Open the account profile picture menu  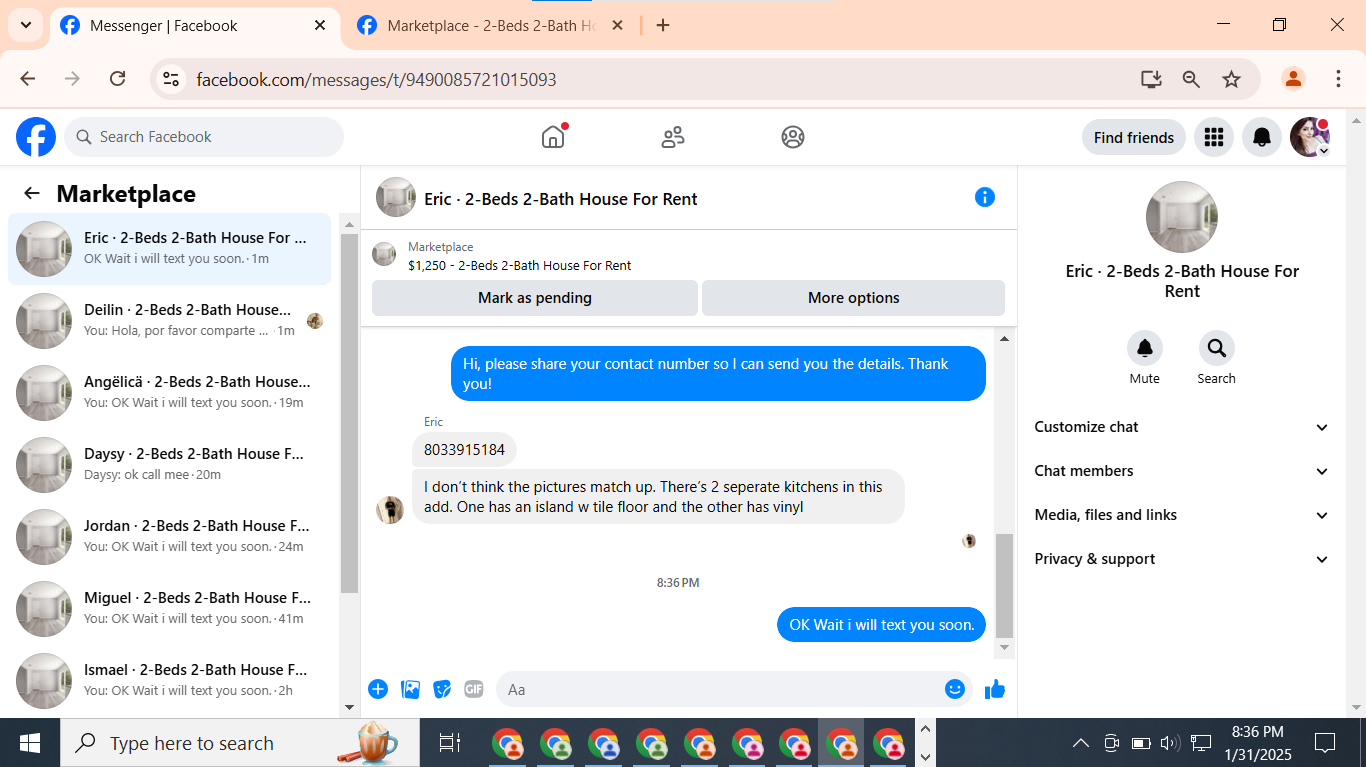[1310, 137]
